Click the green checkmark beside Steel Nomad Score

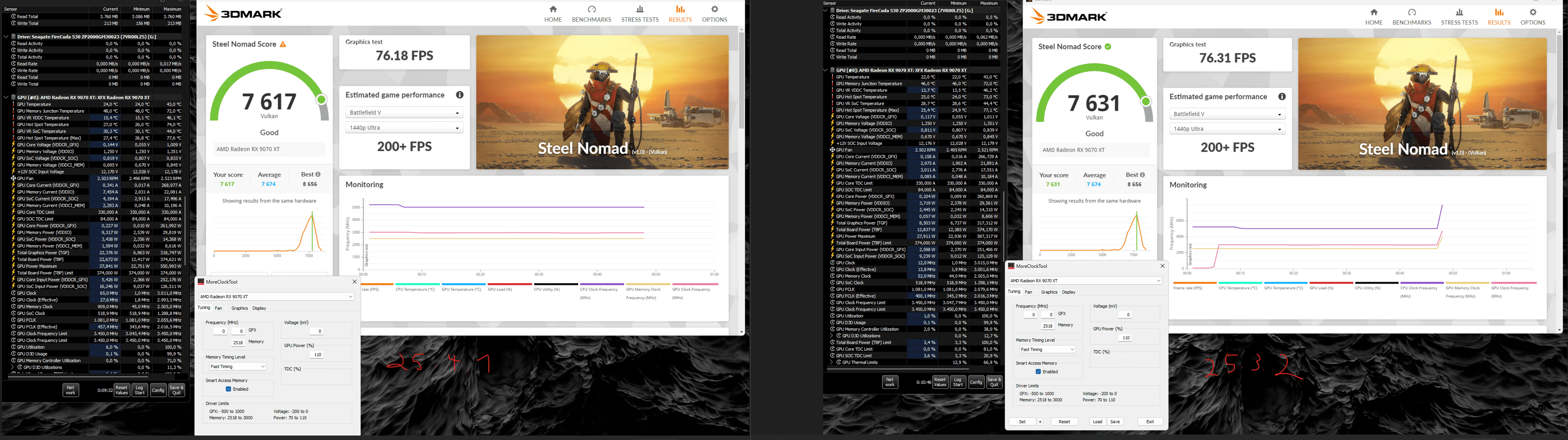coord(1108,46)
